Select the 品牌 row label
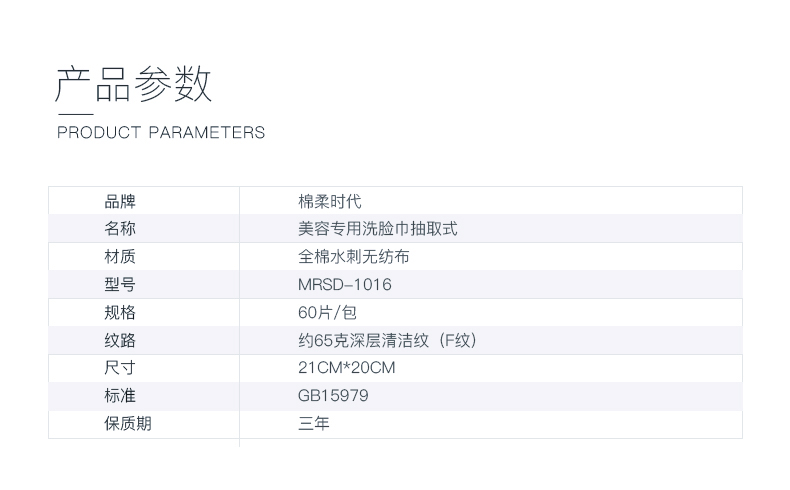This screenshot has width=790, height=490. pos(120,201)
